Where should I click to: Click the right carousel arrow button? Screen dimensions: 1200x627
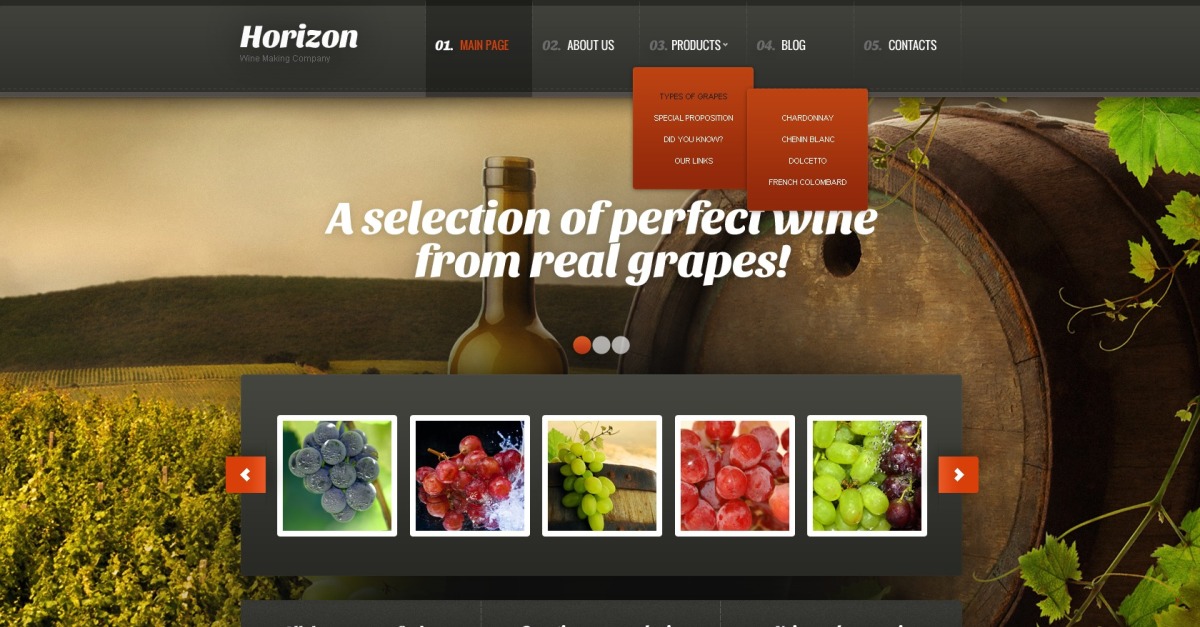pos(958,475)
